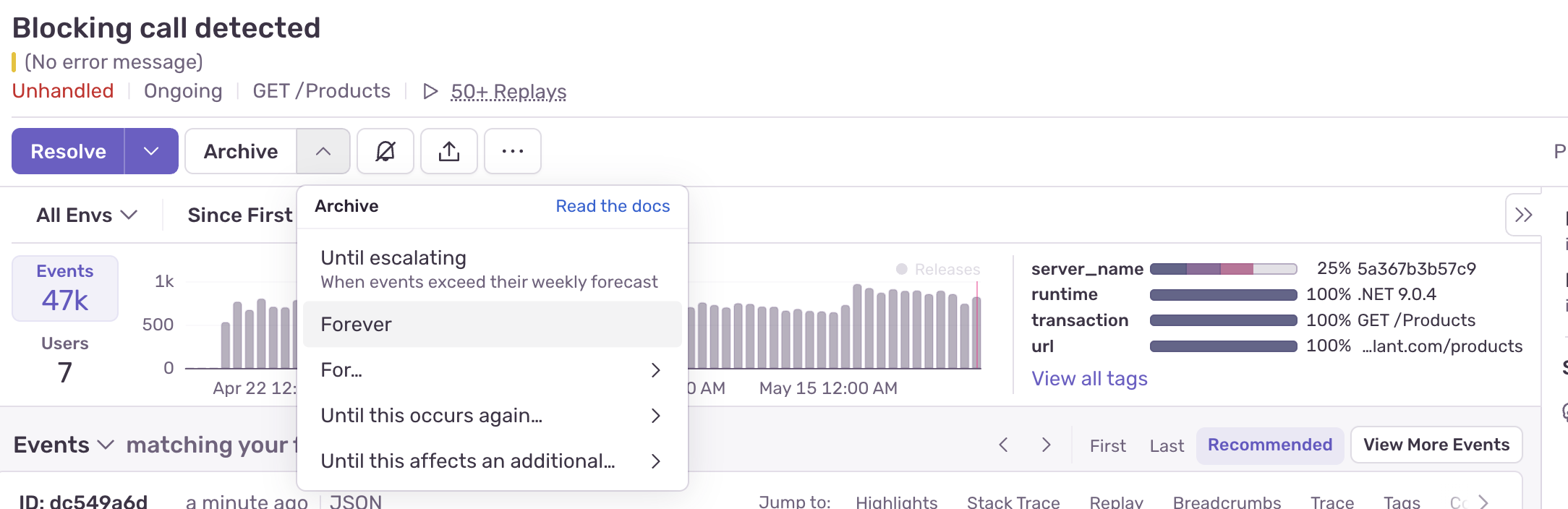Go to next event arrow
The width and height of the screenshot is (1568, 509).
click(1046, 445)
